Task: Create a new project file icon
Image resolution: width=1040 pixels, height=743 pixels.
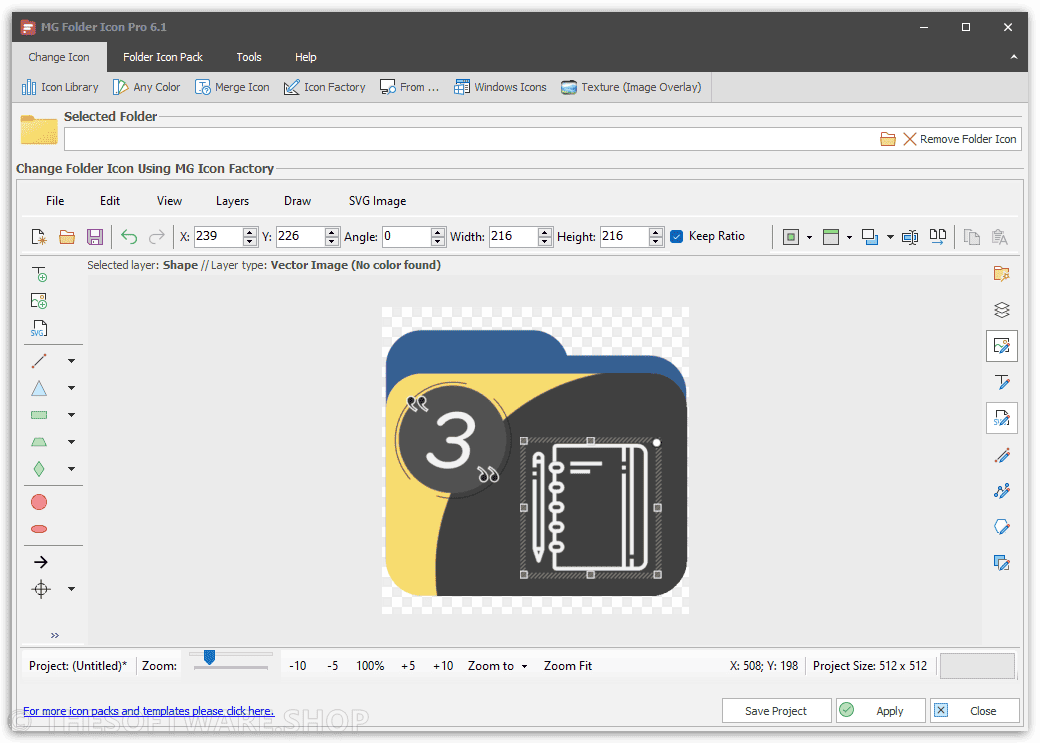Action: point(39,237)
